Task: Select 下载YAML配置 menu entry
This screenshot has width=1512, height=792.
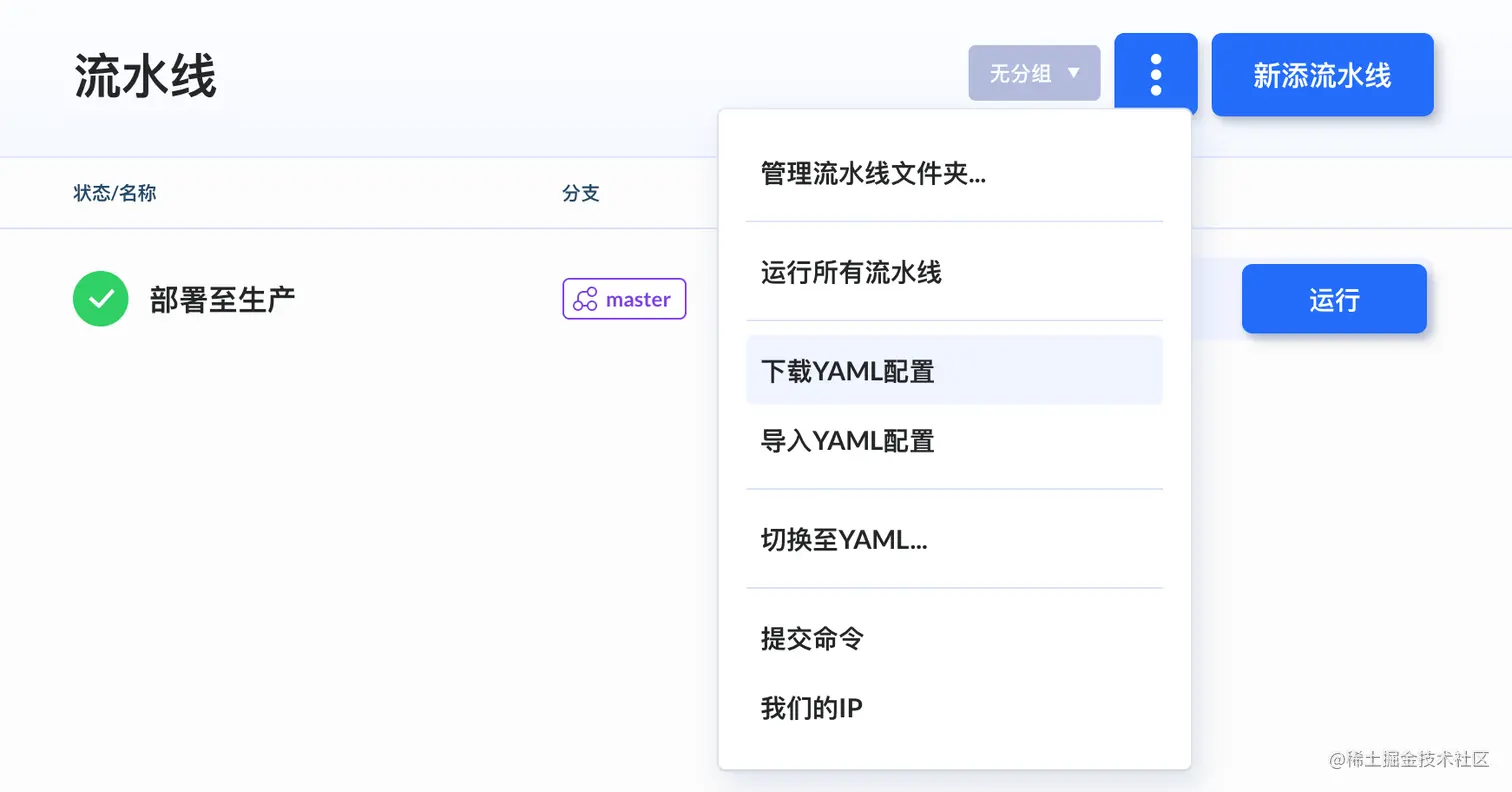Action: pyautogui.click(x=955, y=371)
